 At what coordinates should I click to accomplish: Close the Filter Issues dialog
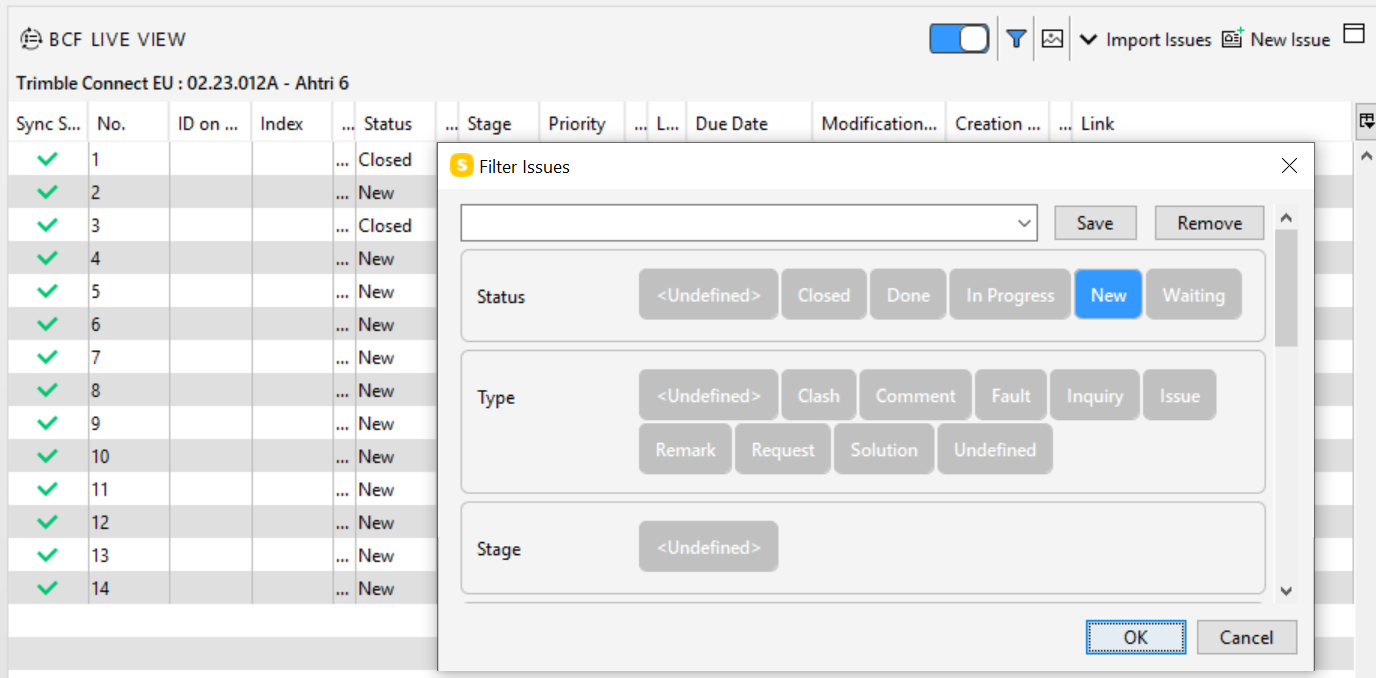(x=1289, y=166)
